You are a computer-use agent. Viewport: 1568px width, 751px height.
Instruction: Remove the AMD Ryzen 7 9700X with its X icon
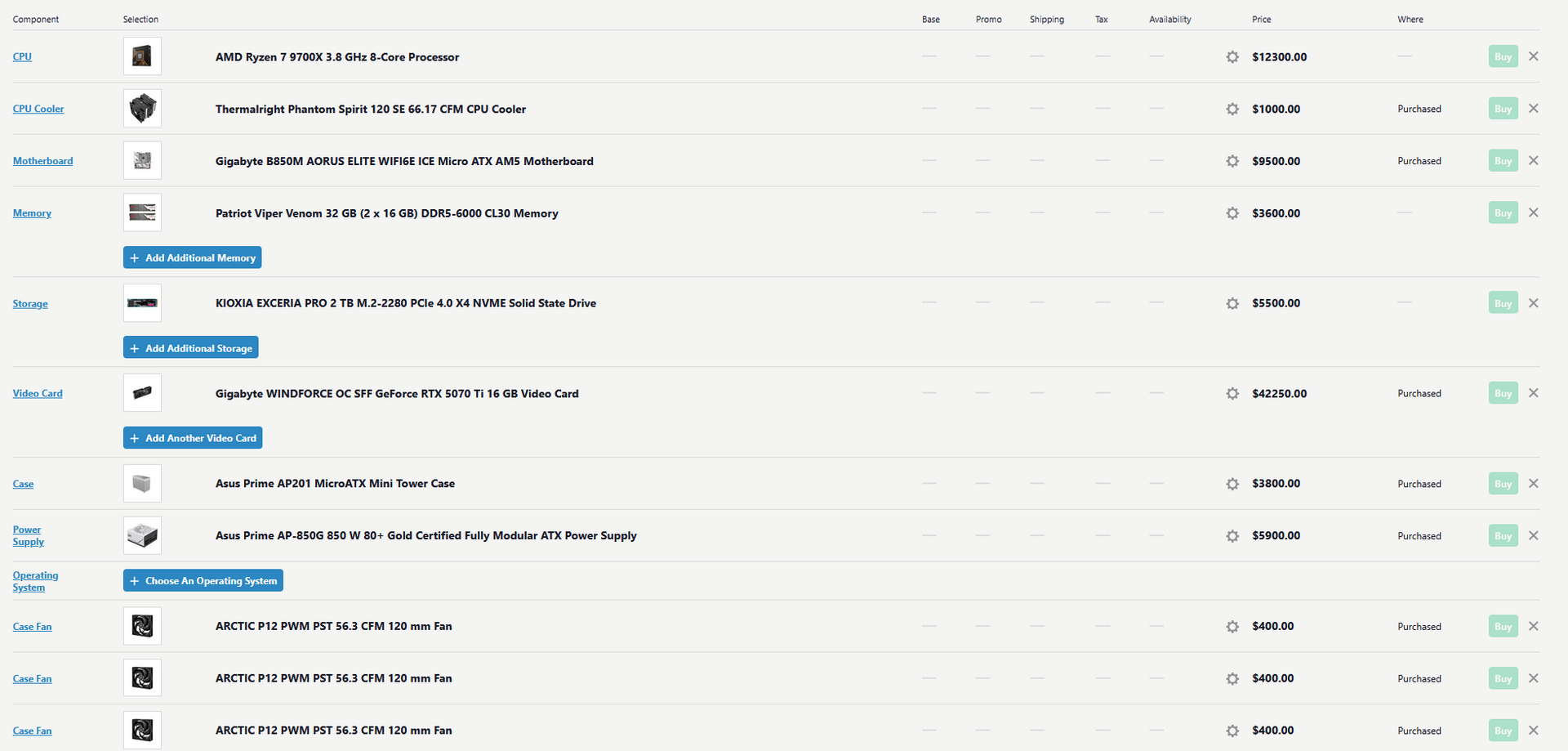(1534, 56)
